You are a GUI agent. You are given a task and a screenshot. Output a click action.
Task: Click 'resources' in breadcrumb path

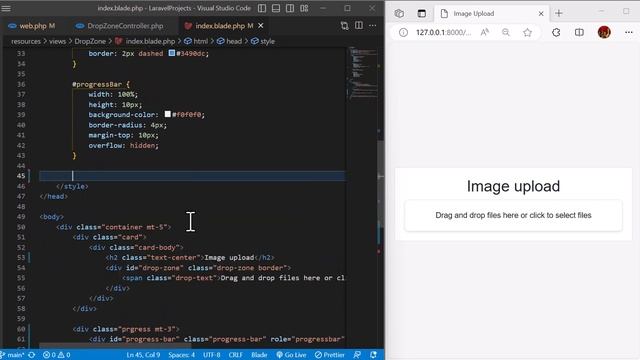click(26, 41)
